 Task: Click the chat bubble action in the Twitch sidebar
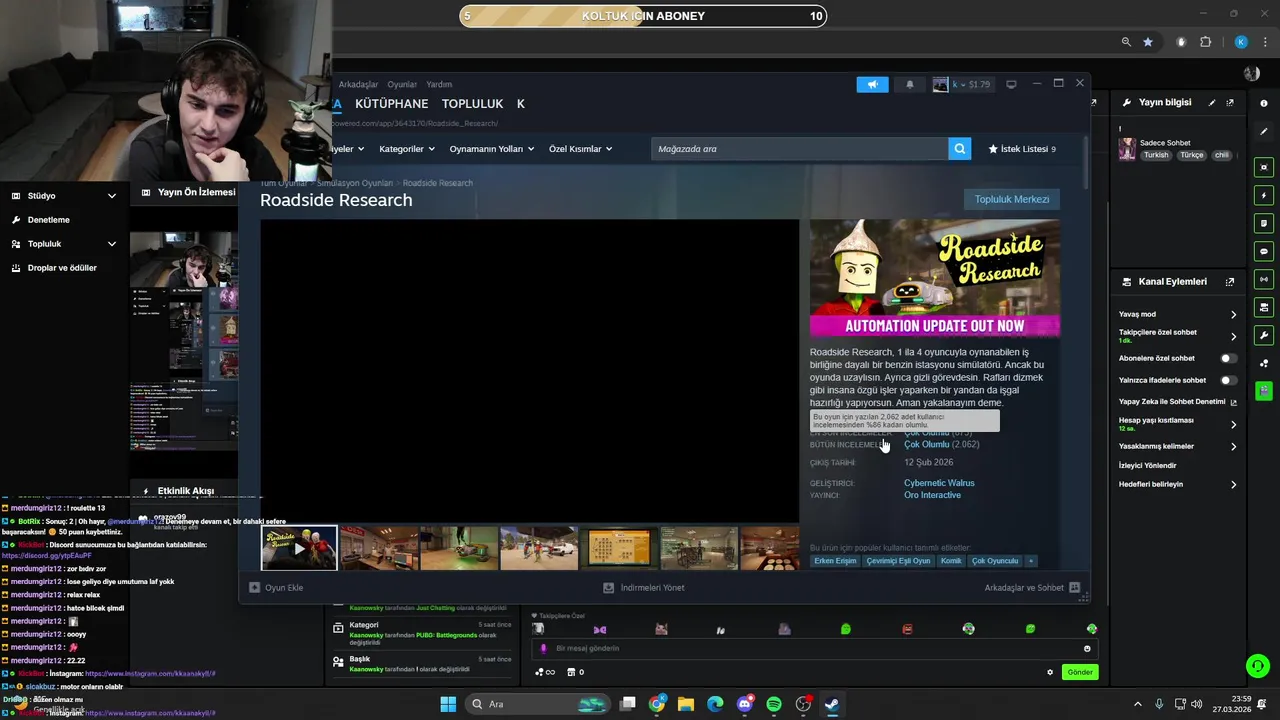click(x=1264, y=251)
